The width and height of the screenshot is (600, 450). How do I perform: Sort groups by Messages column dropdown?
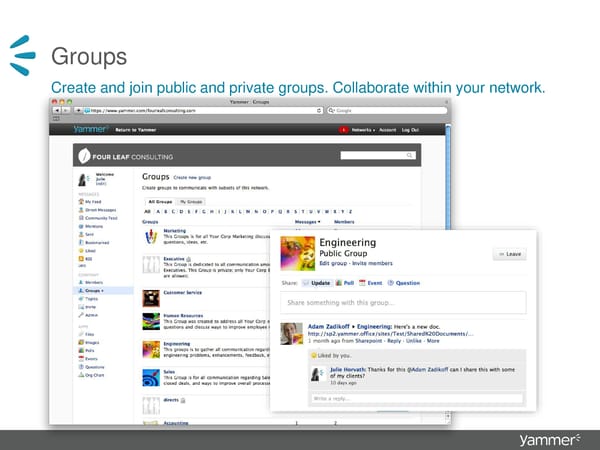point(308,222)
